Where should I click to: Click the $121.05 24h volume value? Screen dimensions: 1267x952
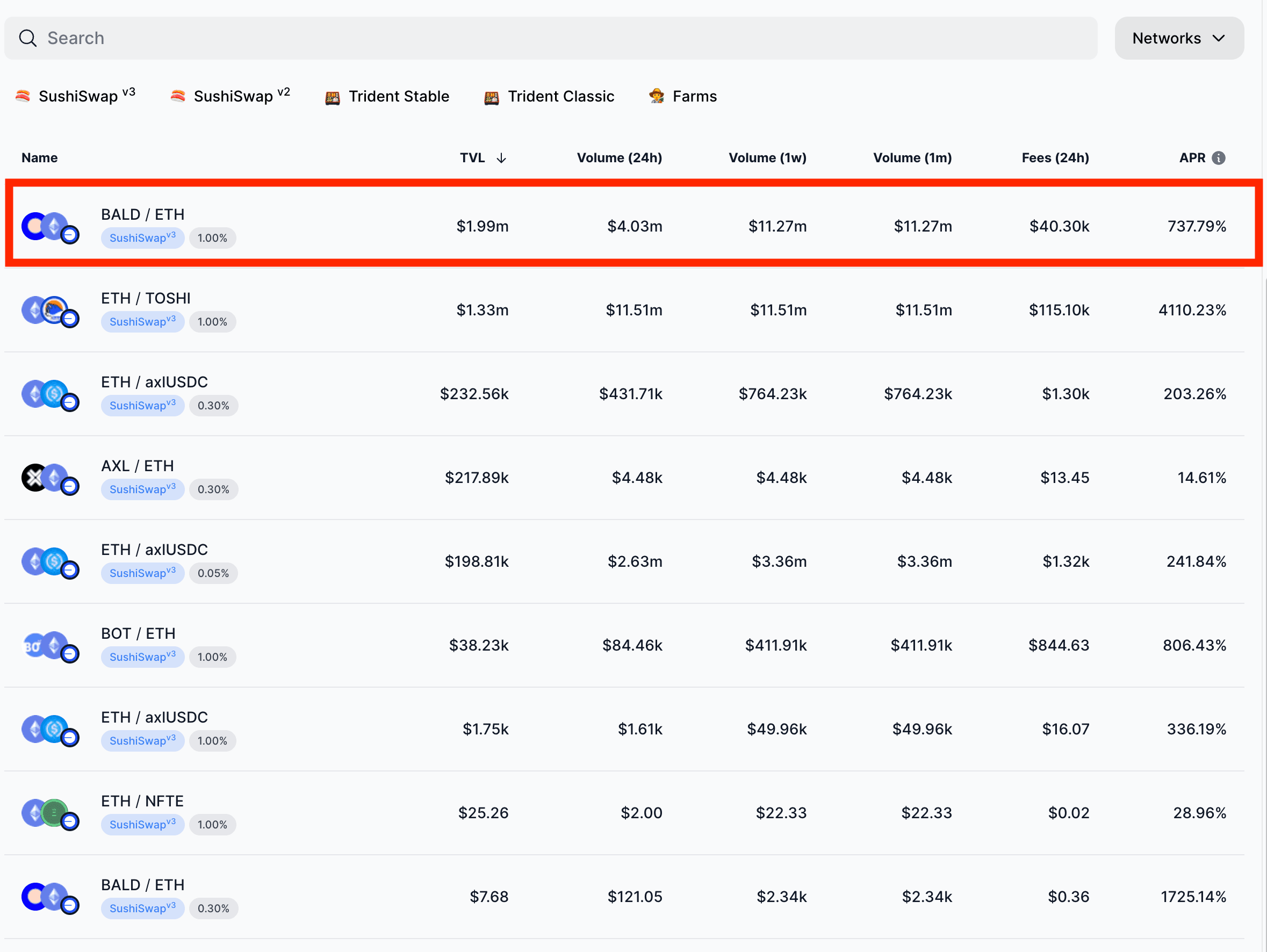(x=635, y=897)
